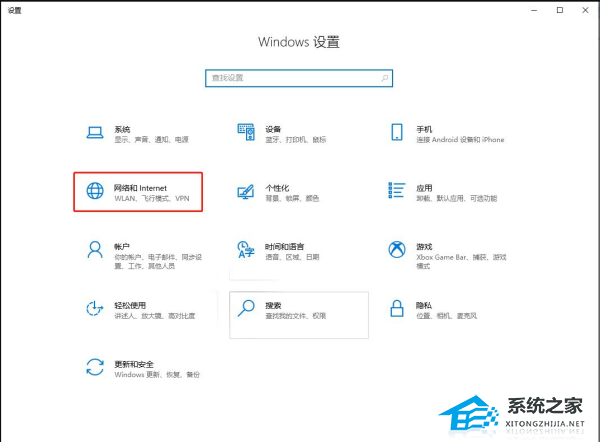Click the Time & Language (时间和语言) icon
This screenshot has width=600, height=442.
point(246,250)
